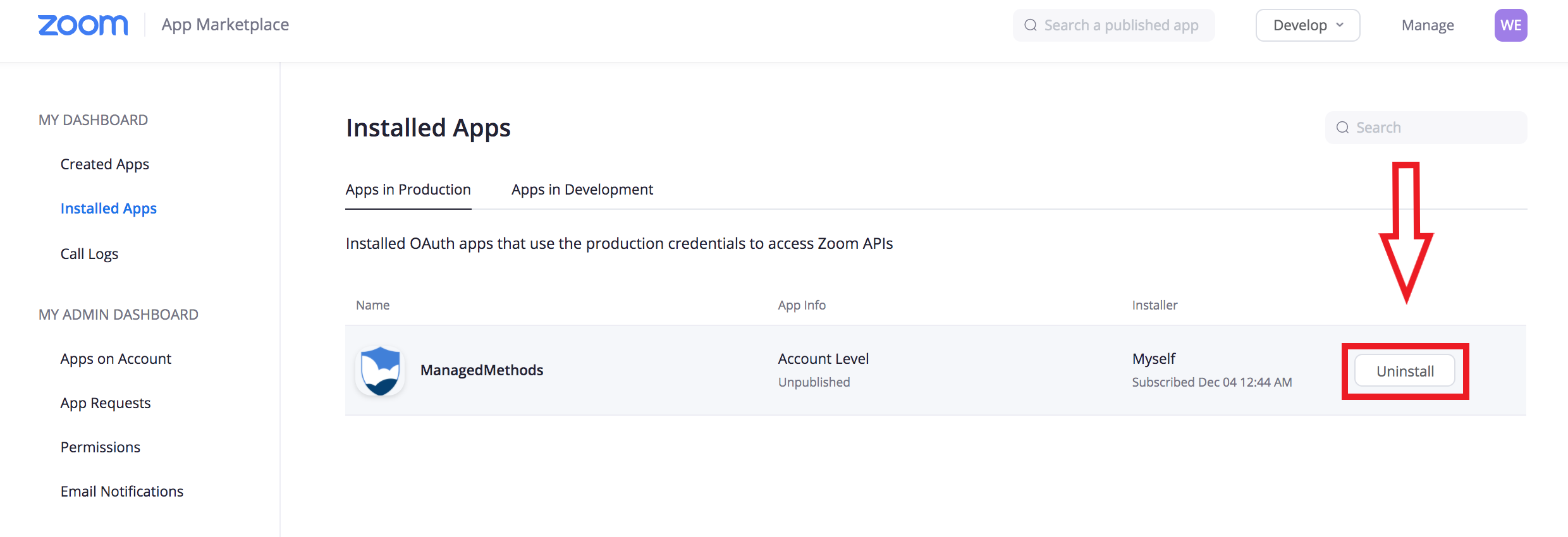This screenshot has height=537, width=1568.
Task: Open App Requests page
Action: tap(106, 403)
